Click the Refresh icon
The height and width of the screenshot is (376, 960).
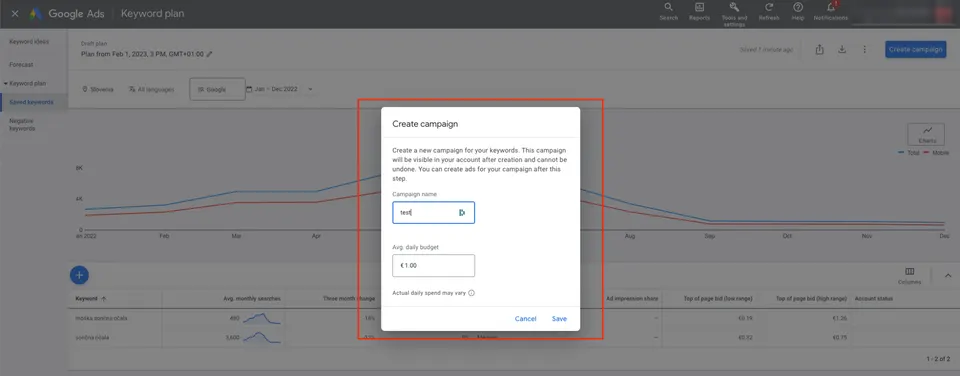(x=769, y=11)
